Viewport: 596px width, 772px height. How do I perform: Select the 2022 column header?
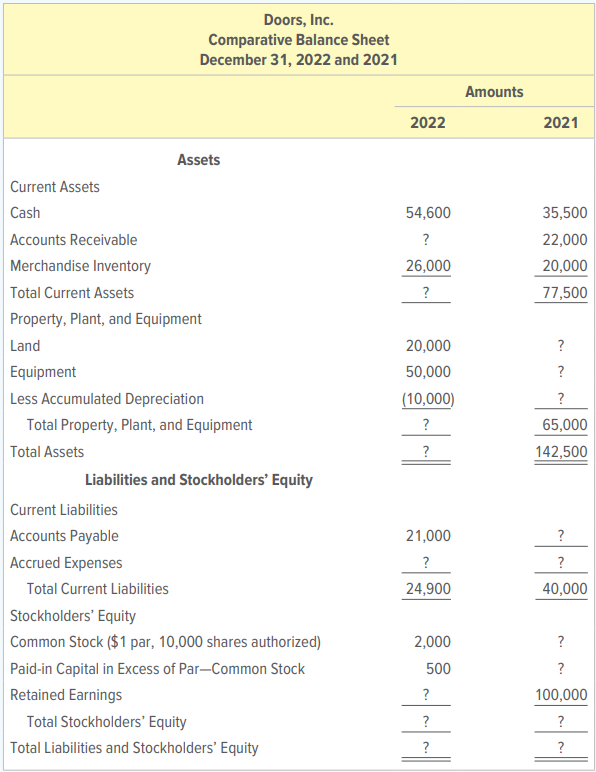(x=428, y=123)
